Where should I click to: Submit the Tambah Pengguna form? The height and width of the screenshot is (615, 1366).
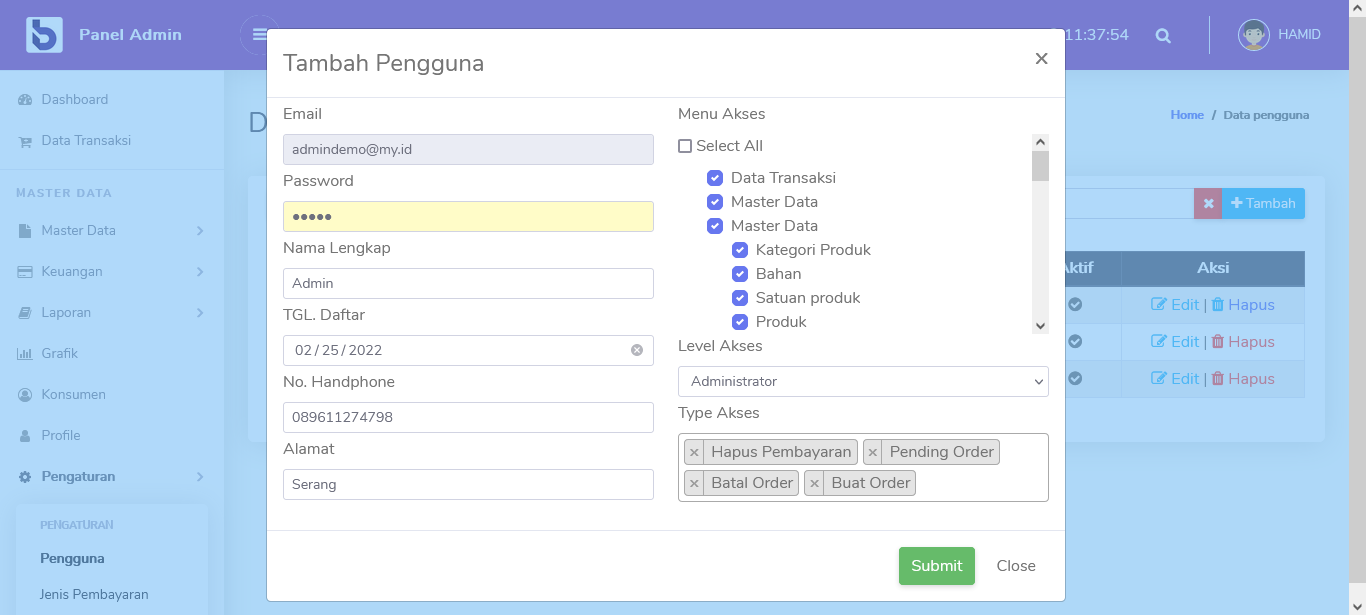tap(937, 566)
